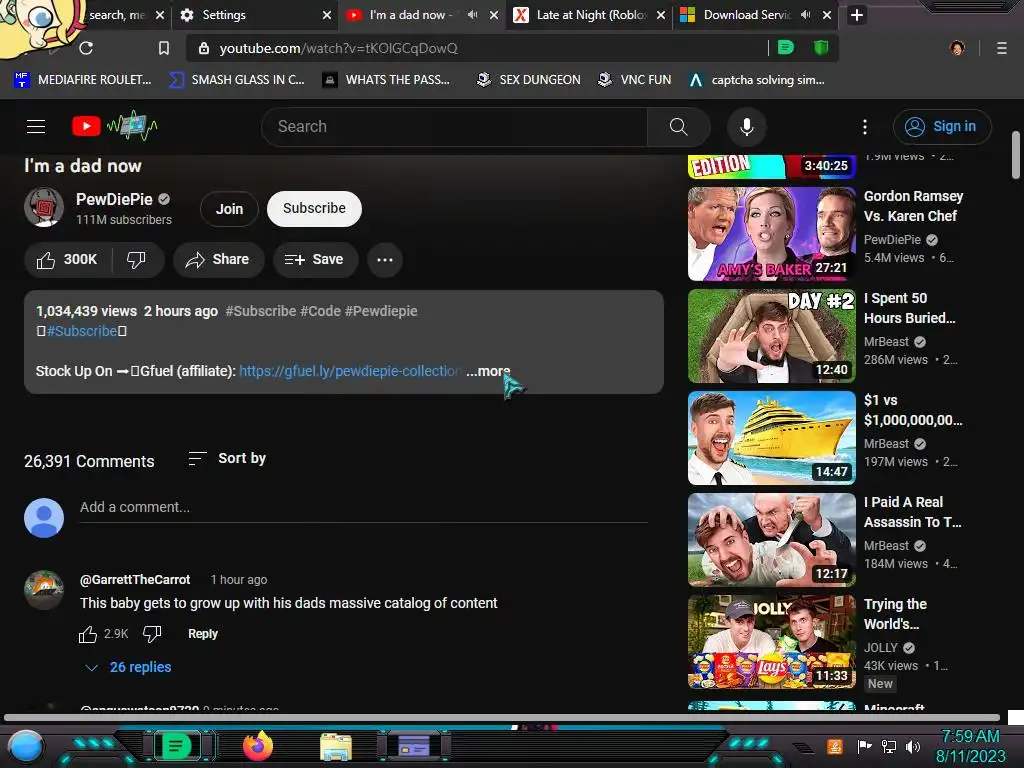Open YouTube settings three-dot menu

pyautogui.click(x=865, y=127)
